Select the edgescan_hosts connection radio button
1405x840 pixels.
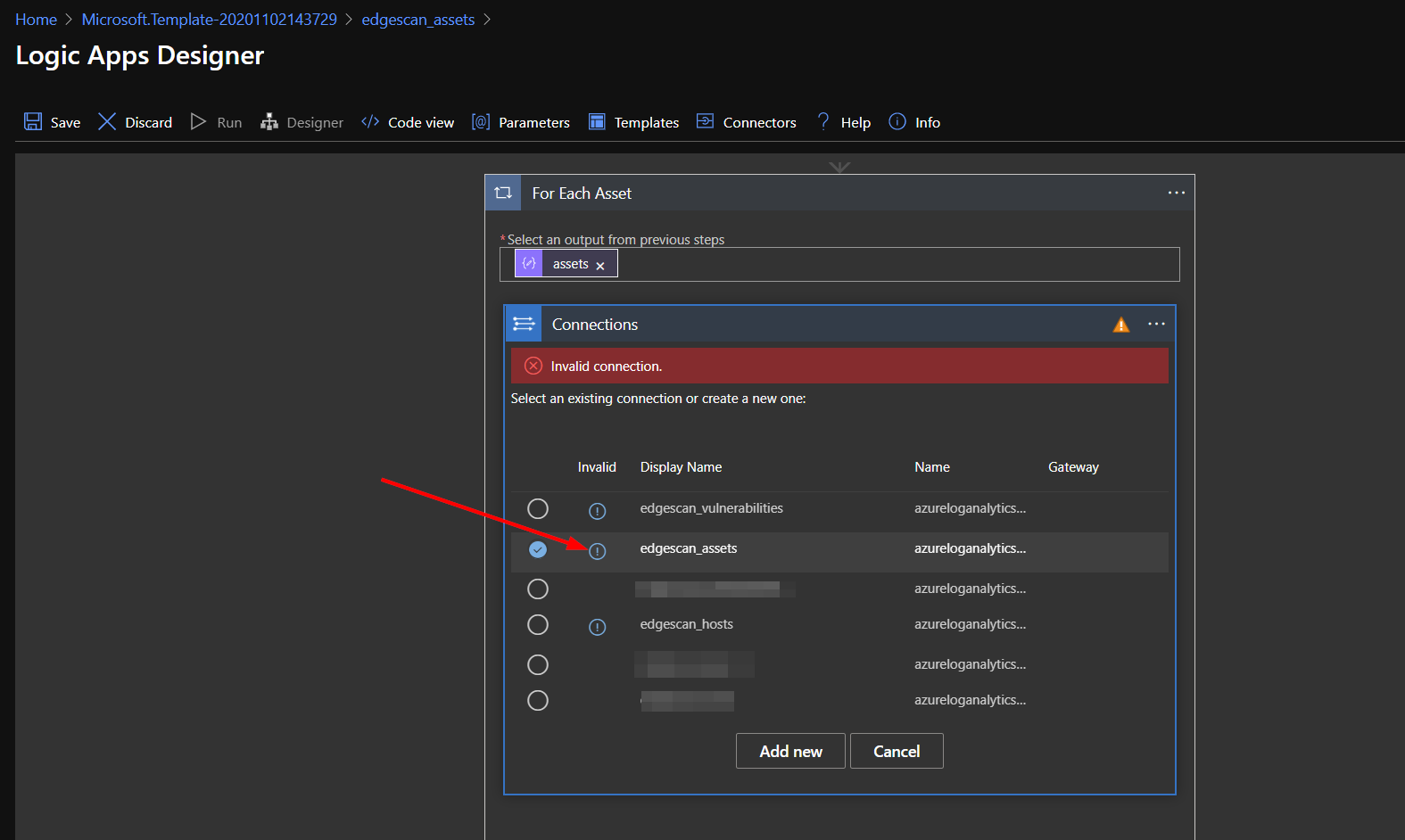pyautogui.click(x=538, y=624)
